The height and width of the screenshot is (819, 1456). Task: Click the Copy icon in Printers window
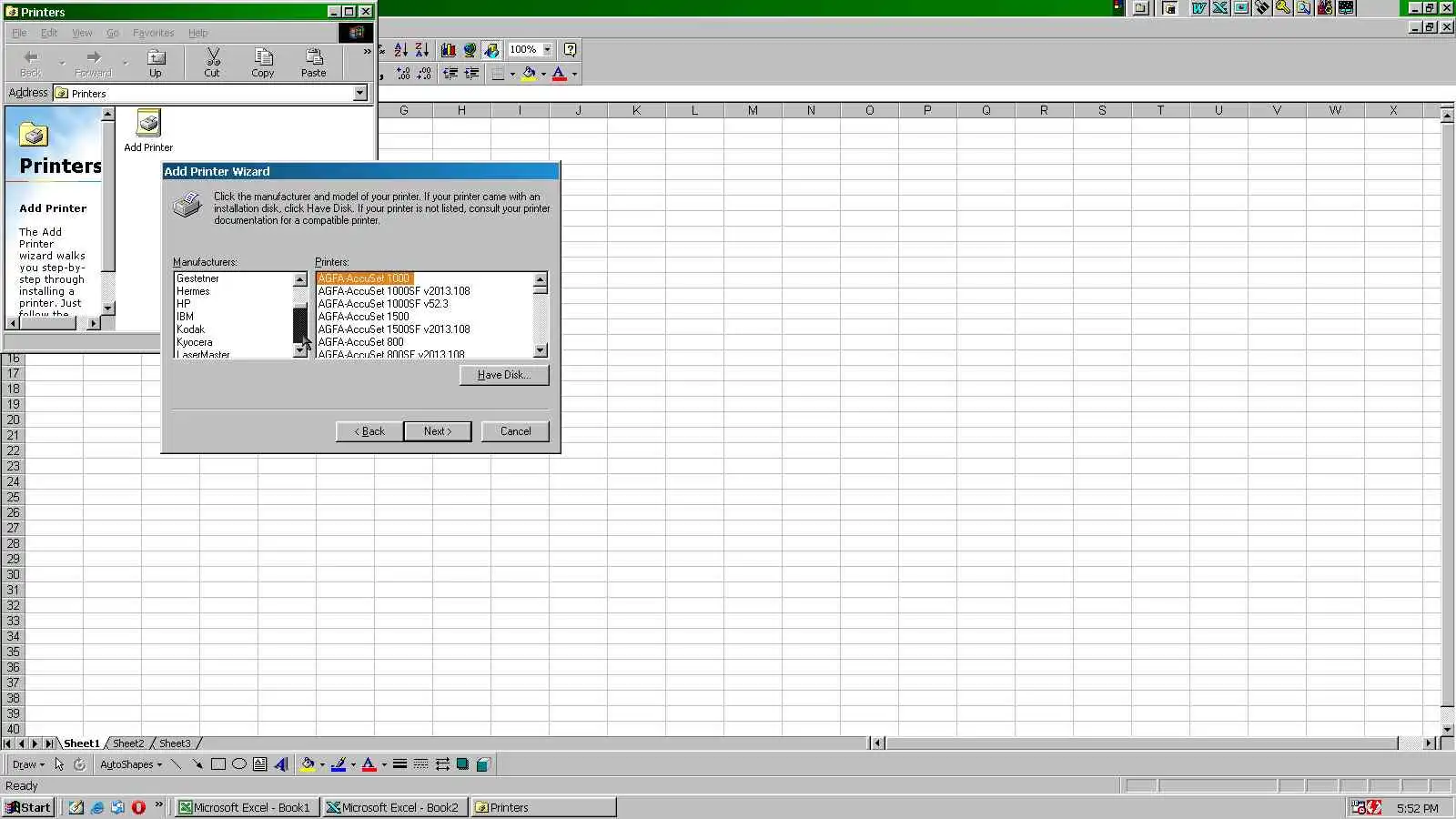pyautogui.click(x=263, y=63)
